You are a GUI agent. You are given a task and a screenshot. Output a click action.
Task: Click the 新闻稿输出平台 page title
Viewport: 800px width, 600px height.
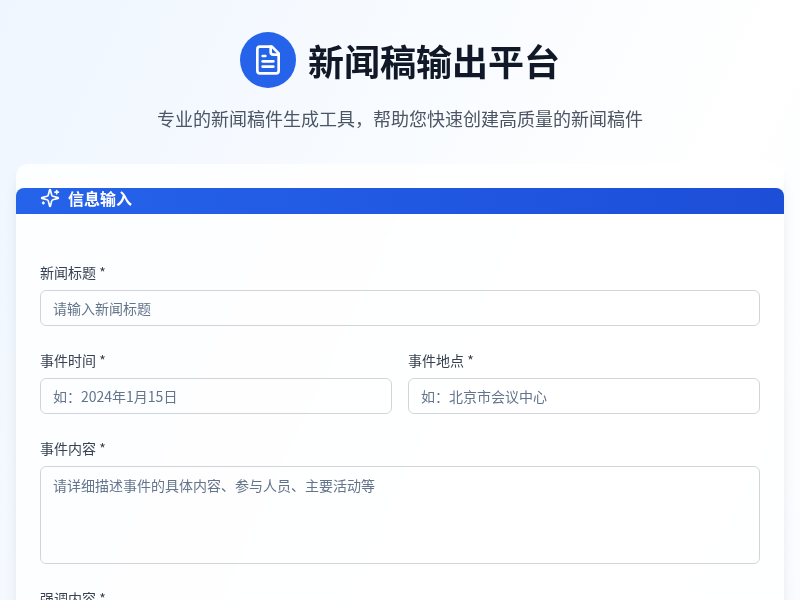click(433, 60)
